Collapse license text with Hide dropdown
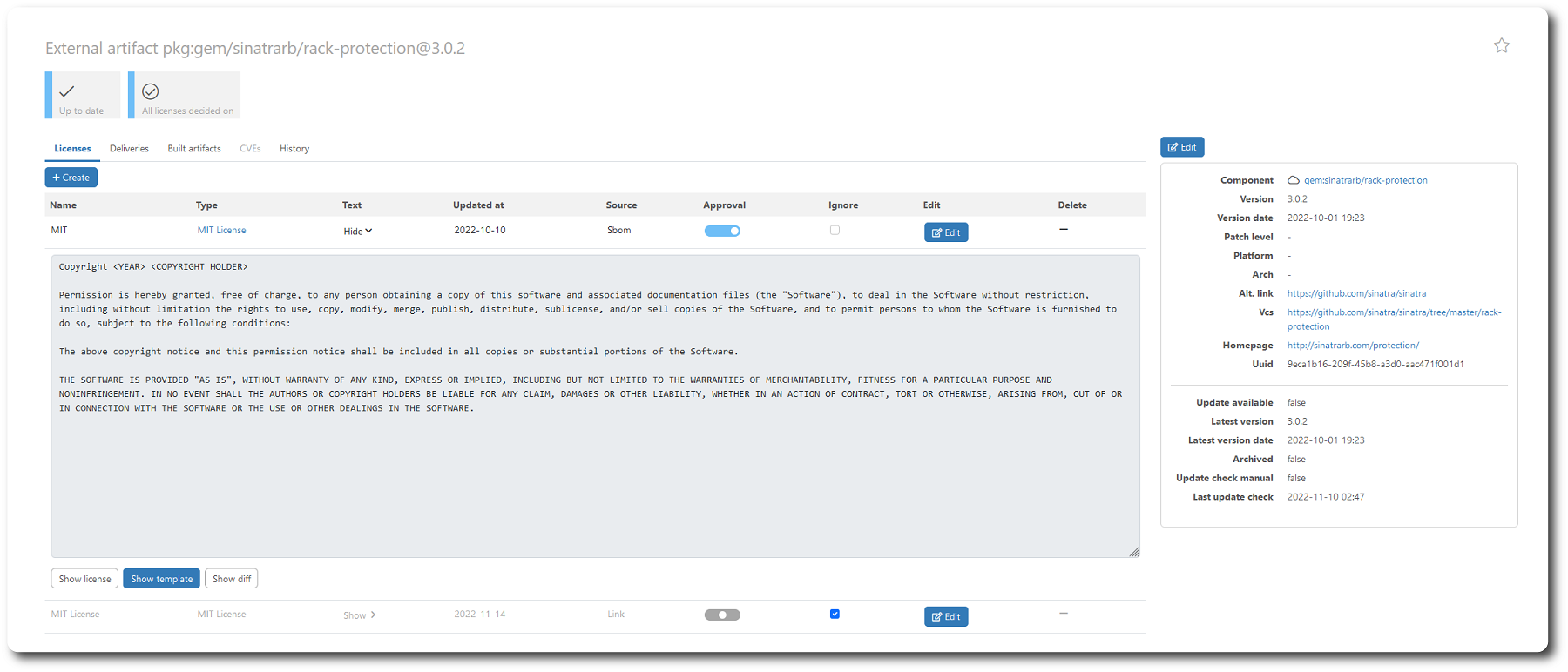 click(357, 231)
